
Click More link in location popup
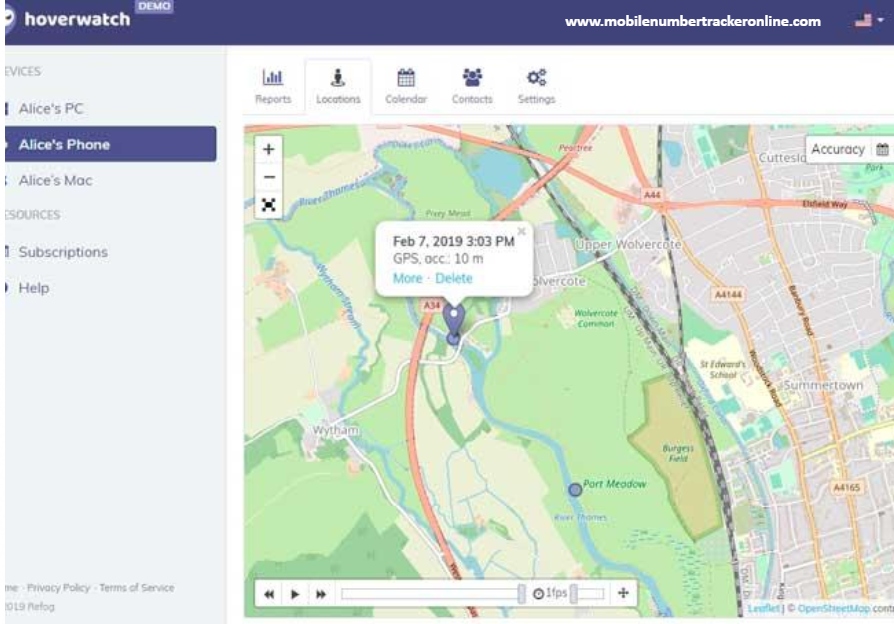407,278
